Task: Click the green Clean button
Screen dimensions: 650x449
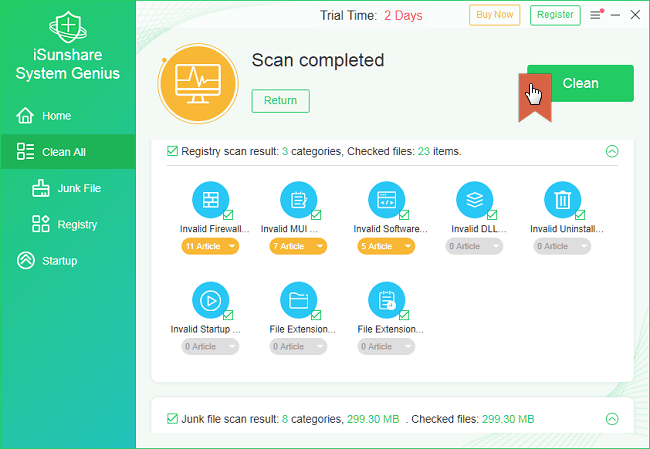Action: pos(580,83)
